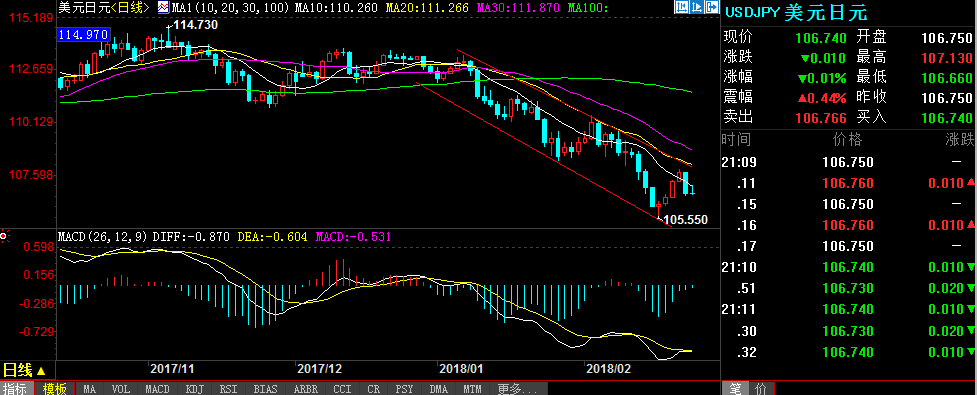
Task: Click the 昨收 value 106.750
Action: pos(946,98)
